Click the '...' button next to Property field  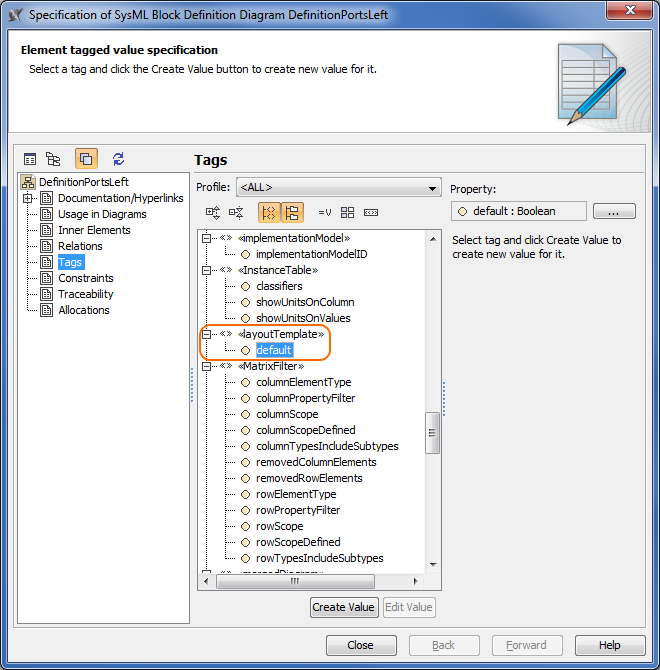pyautogui.click(x=614, y=211)
